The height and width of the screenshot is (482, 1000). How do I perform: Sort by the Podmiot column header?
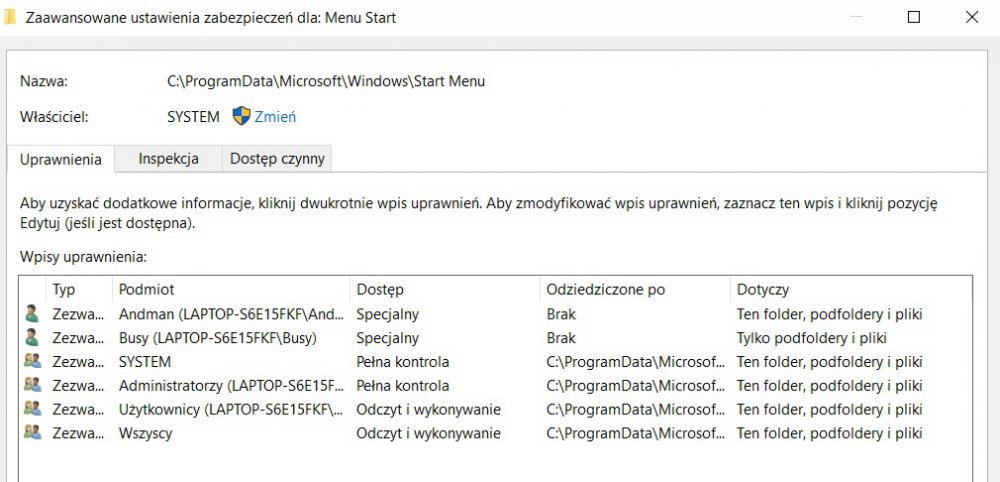(147, 290)
